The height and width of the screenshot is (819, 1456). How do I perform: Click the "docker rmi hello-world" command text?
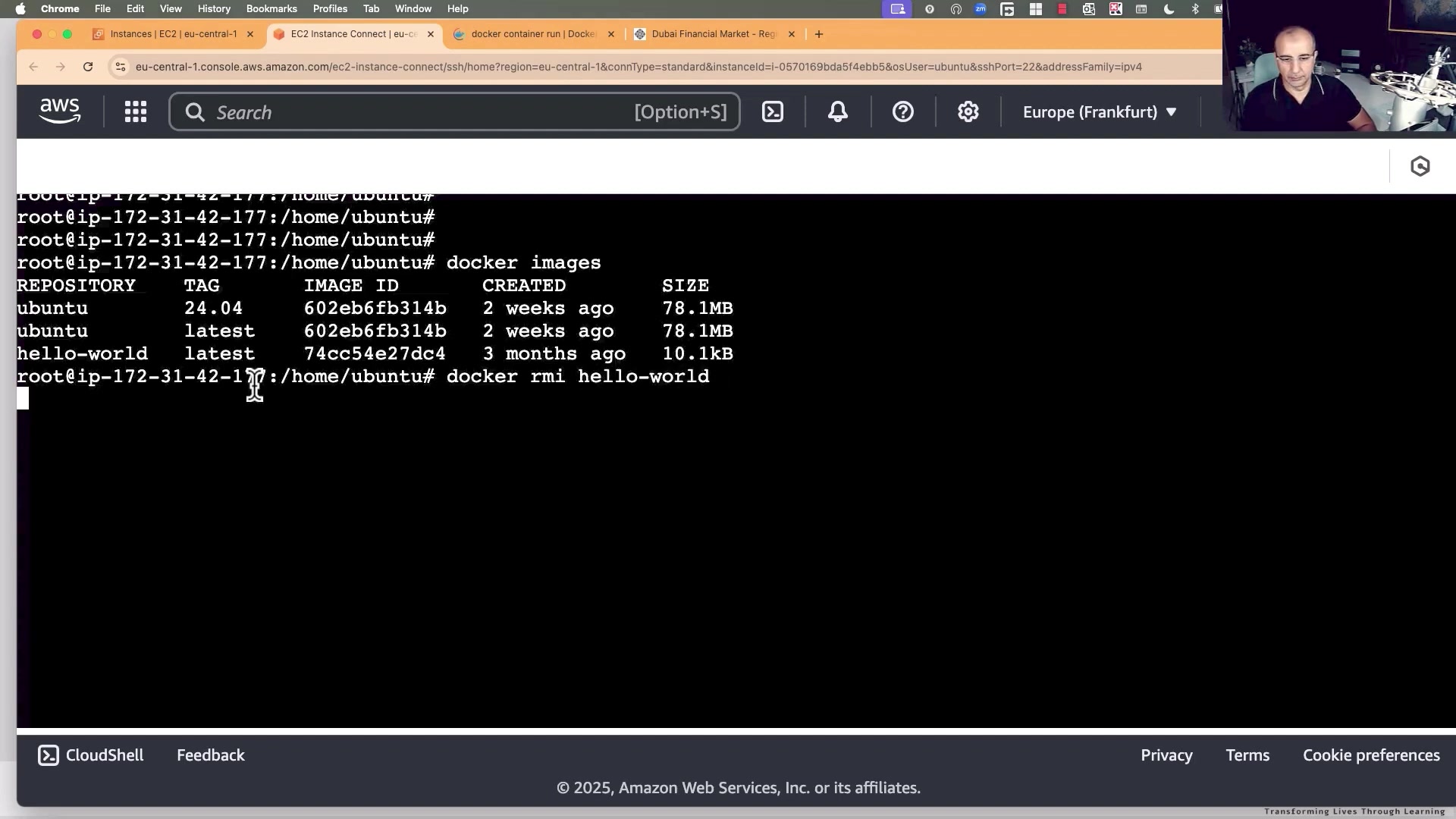(x=578, y=377)
